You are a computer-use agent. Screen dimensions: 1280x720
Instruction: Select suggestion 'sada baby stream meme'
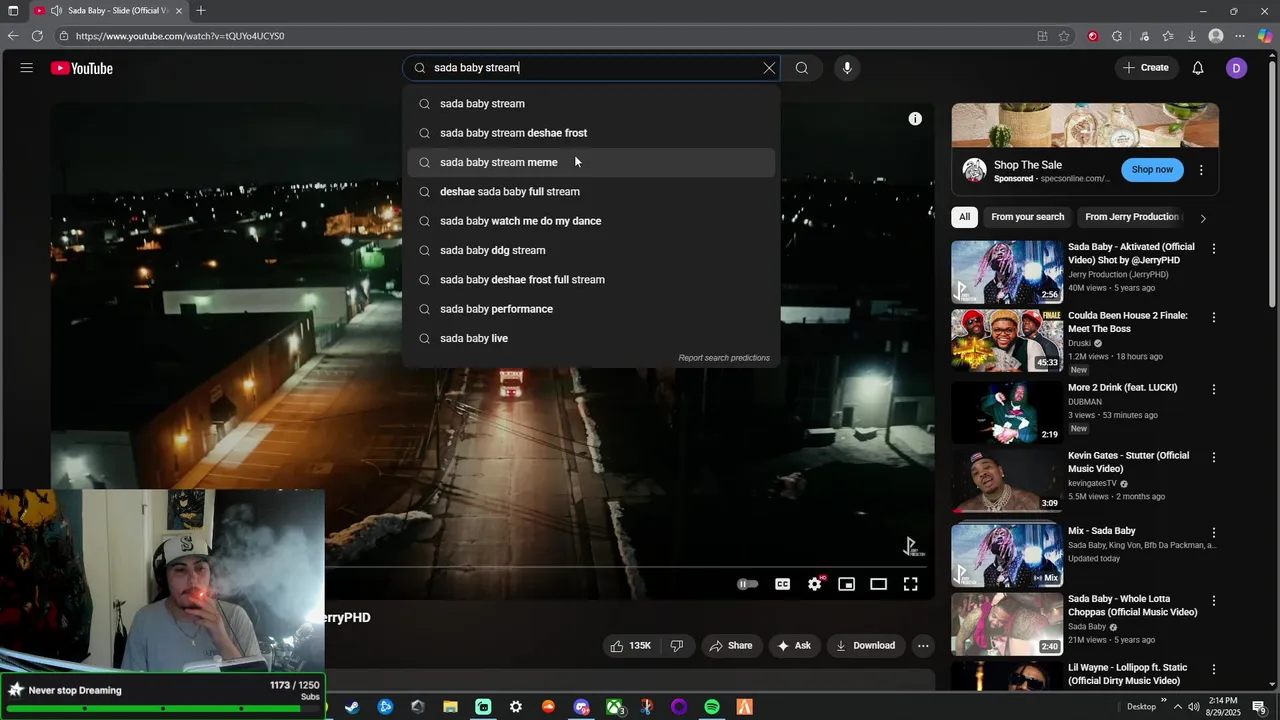coord(591,162)
